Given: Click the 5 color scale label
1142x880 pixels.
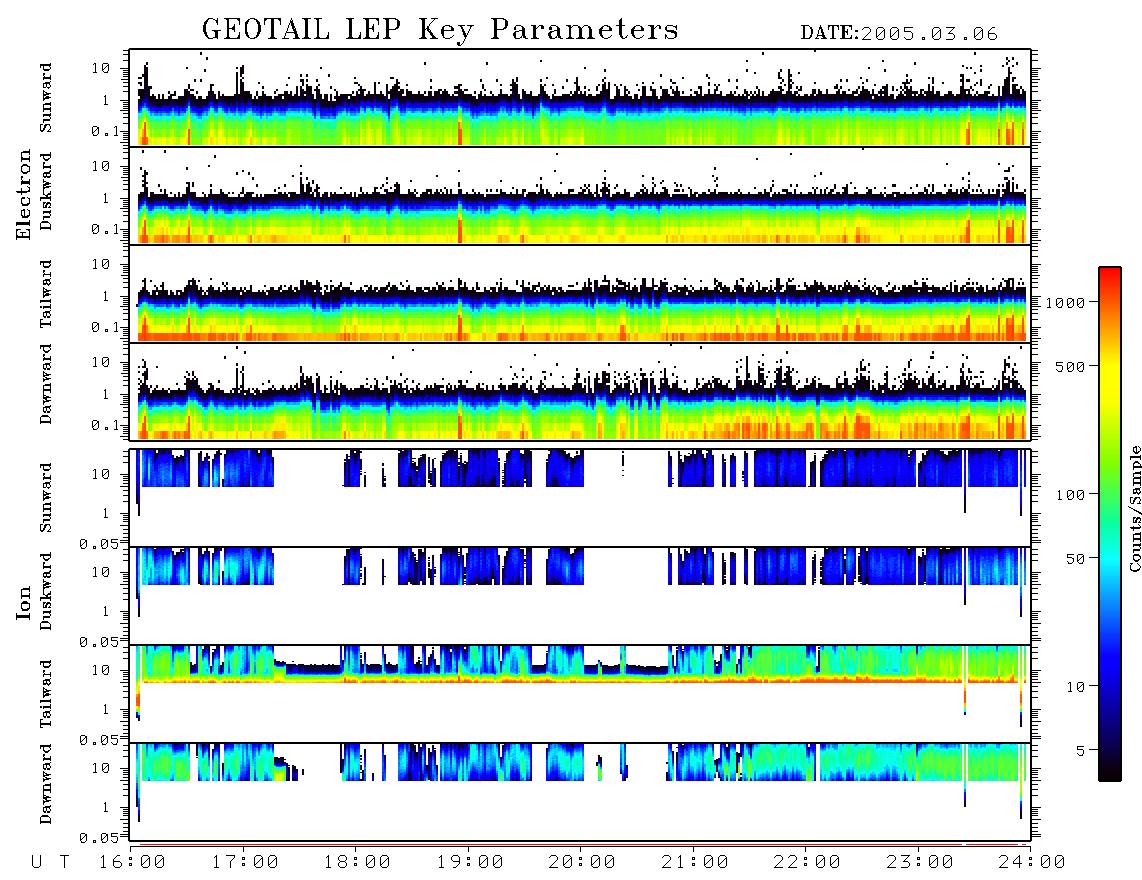Looking at the screenshot, I should (1081, 750).
